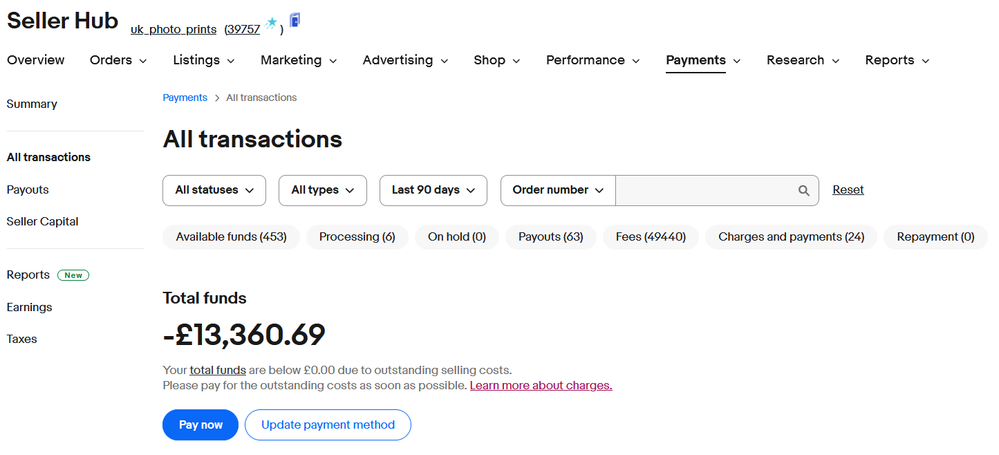999x455 pixels.
Task: Expand the Marketing menu
Action: [299, 60]
